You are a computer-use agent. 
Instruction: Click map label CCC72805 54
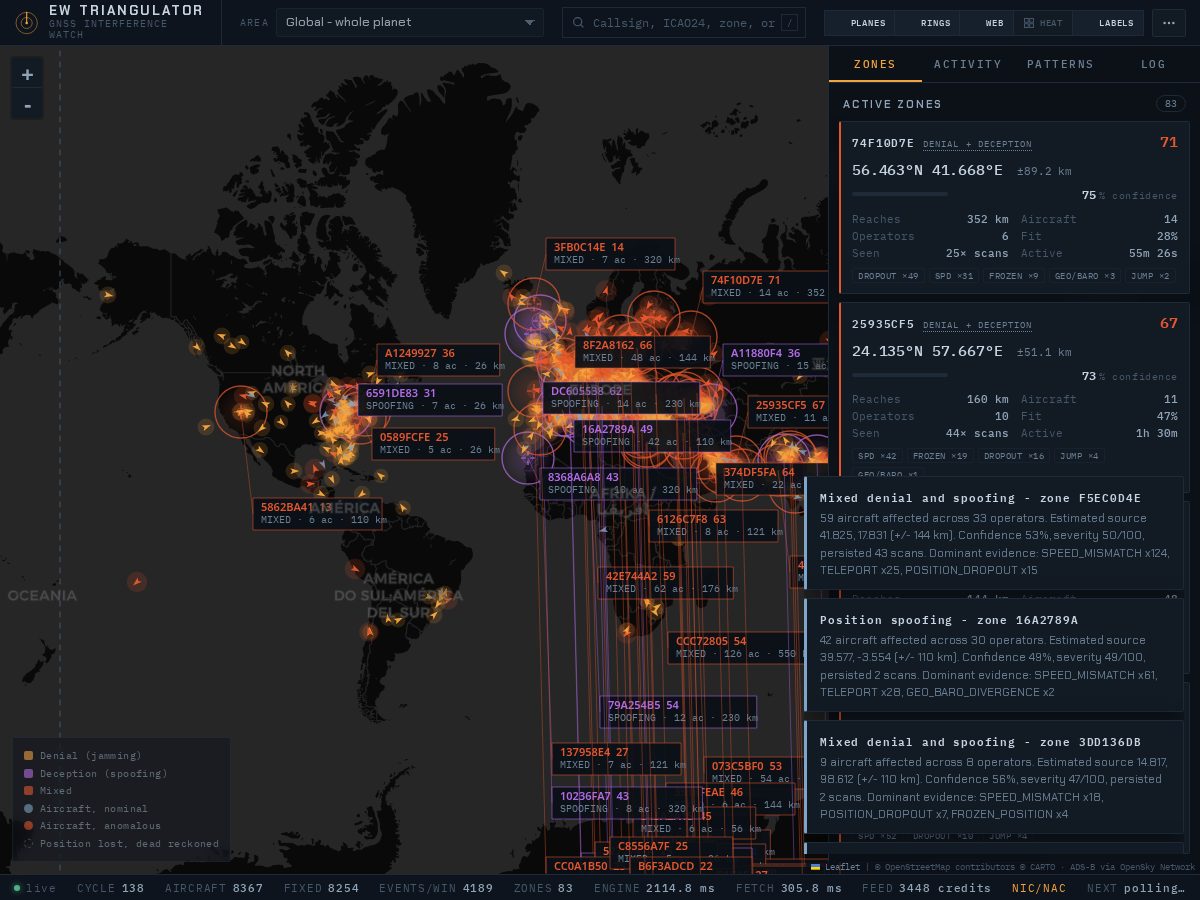[735, 647]
